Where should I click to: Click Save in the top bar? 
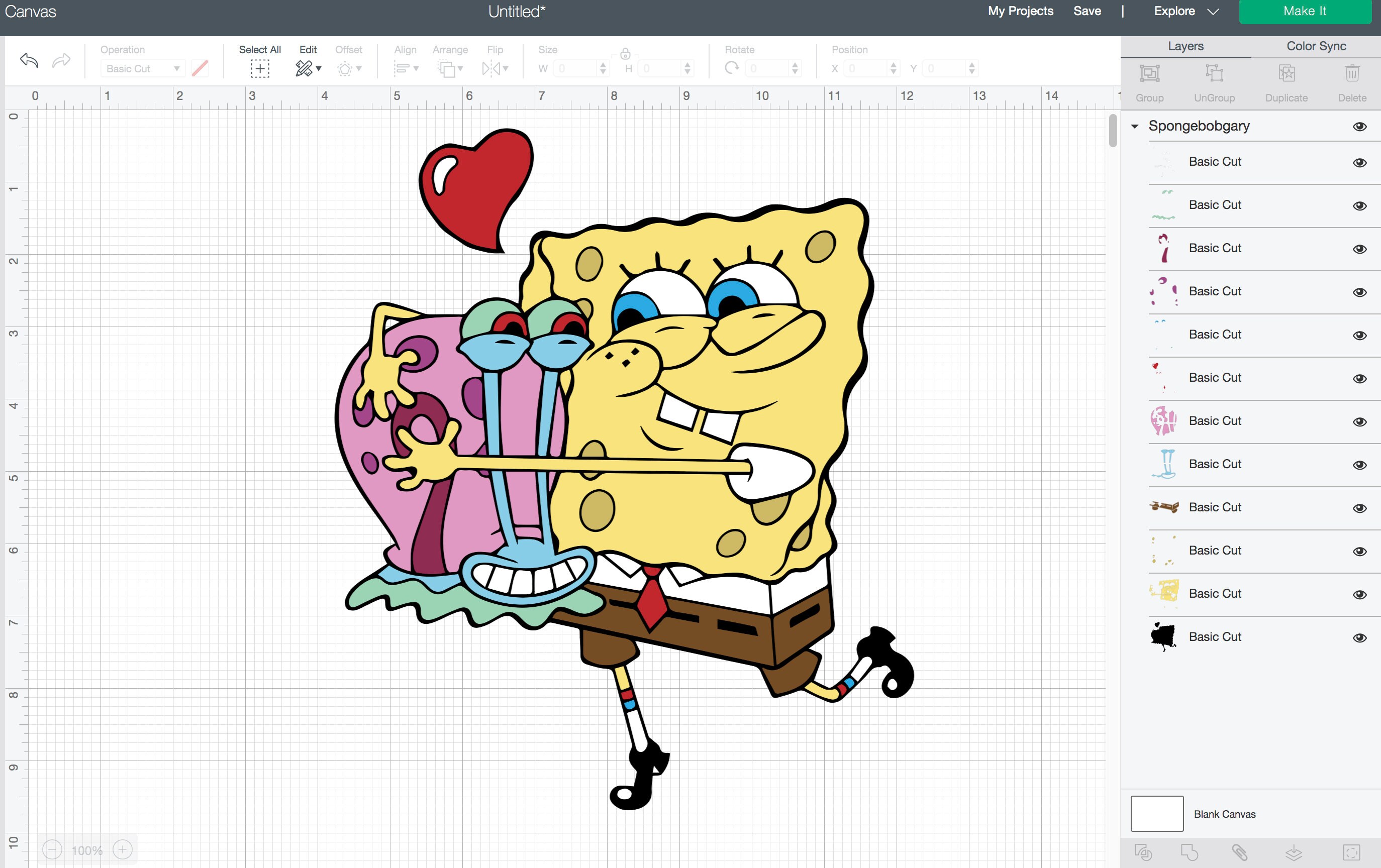[1087, 11]
